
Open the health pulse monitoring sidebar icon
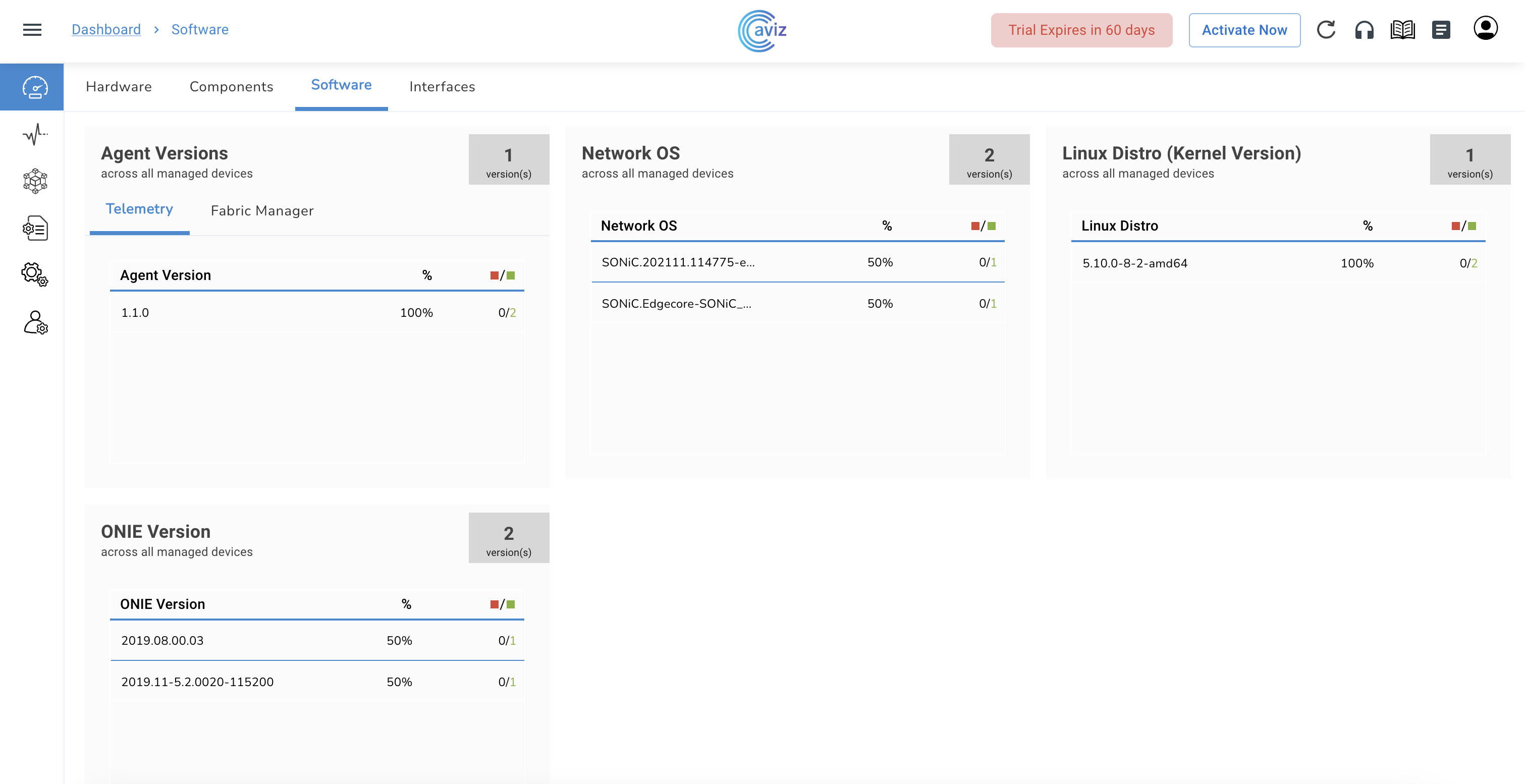pyautogui.click(x=35, y=134)
